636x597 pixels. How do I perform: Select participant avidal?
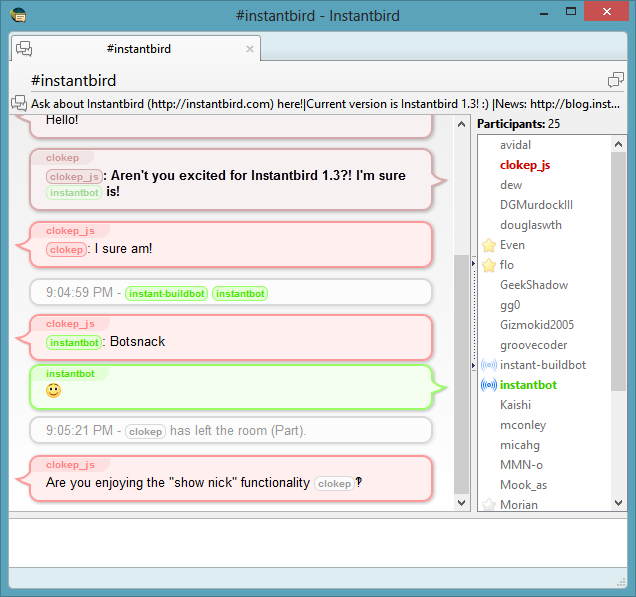(x=545, y=145)
